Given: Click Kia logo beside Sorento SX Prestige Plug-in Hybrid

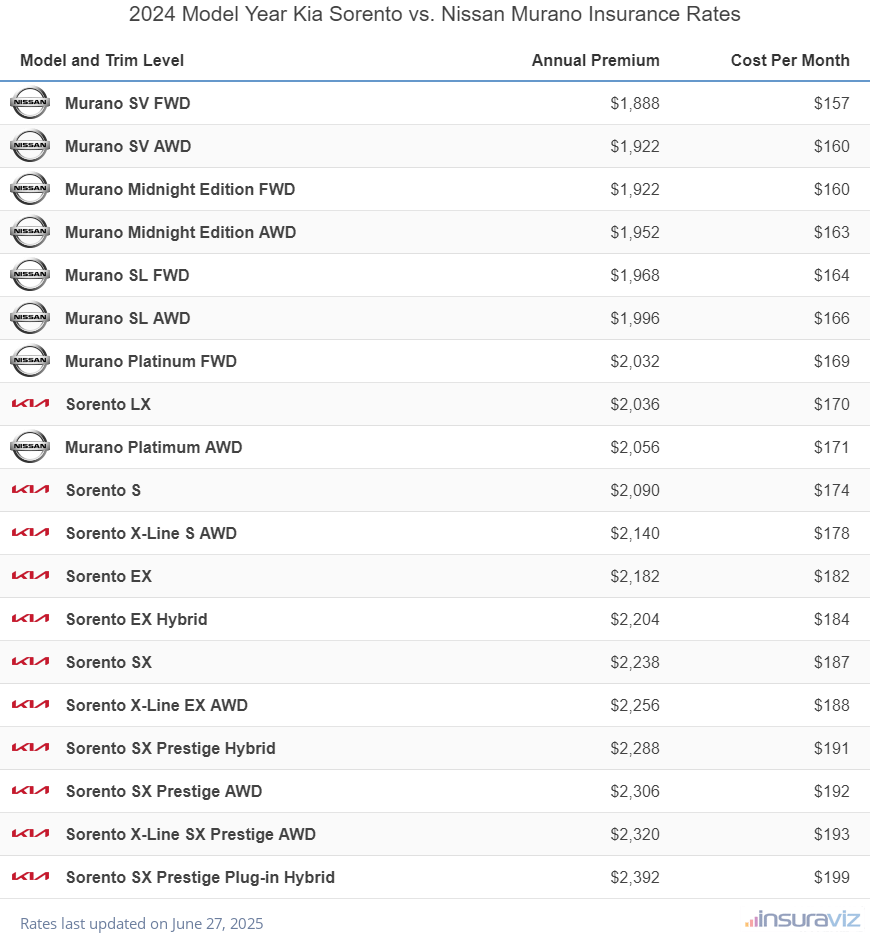Looking at the screenshot, I should coord(31,877).
